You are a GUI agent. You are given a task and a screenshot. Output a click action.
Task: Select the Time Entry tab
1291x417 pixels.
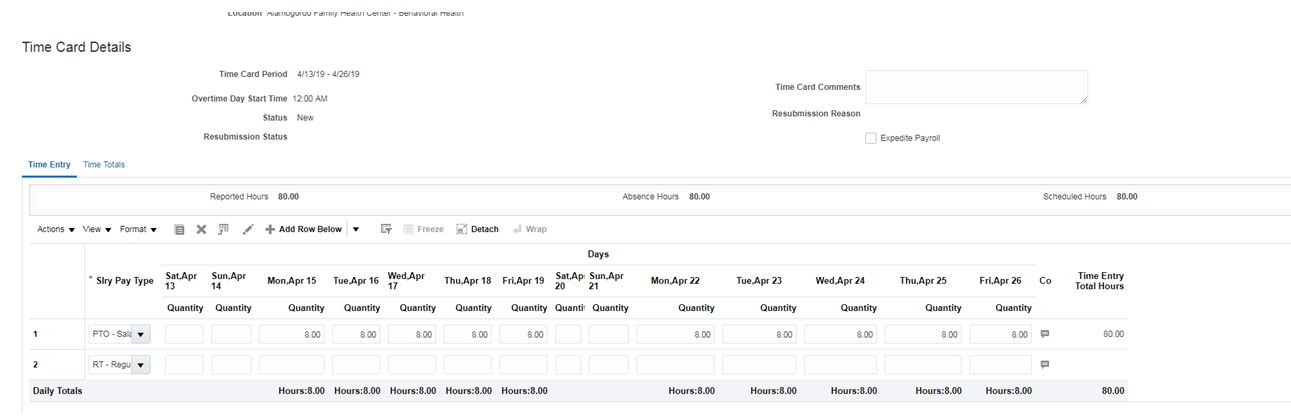[49, 164]
